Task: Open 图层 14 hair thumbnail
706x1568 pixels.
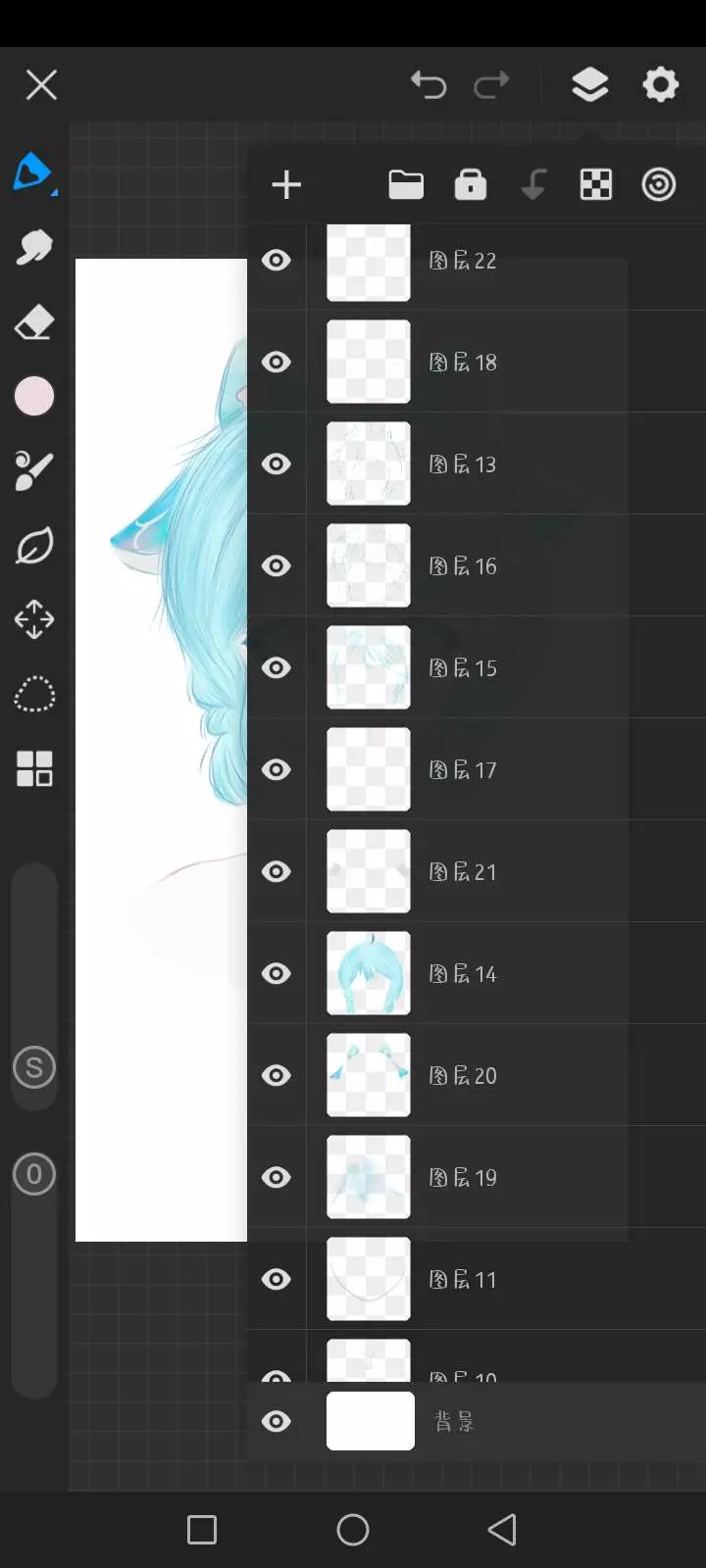Action: [x=369, y=973]
